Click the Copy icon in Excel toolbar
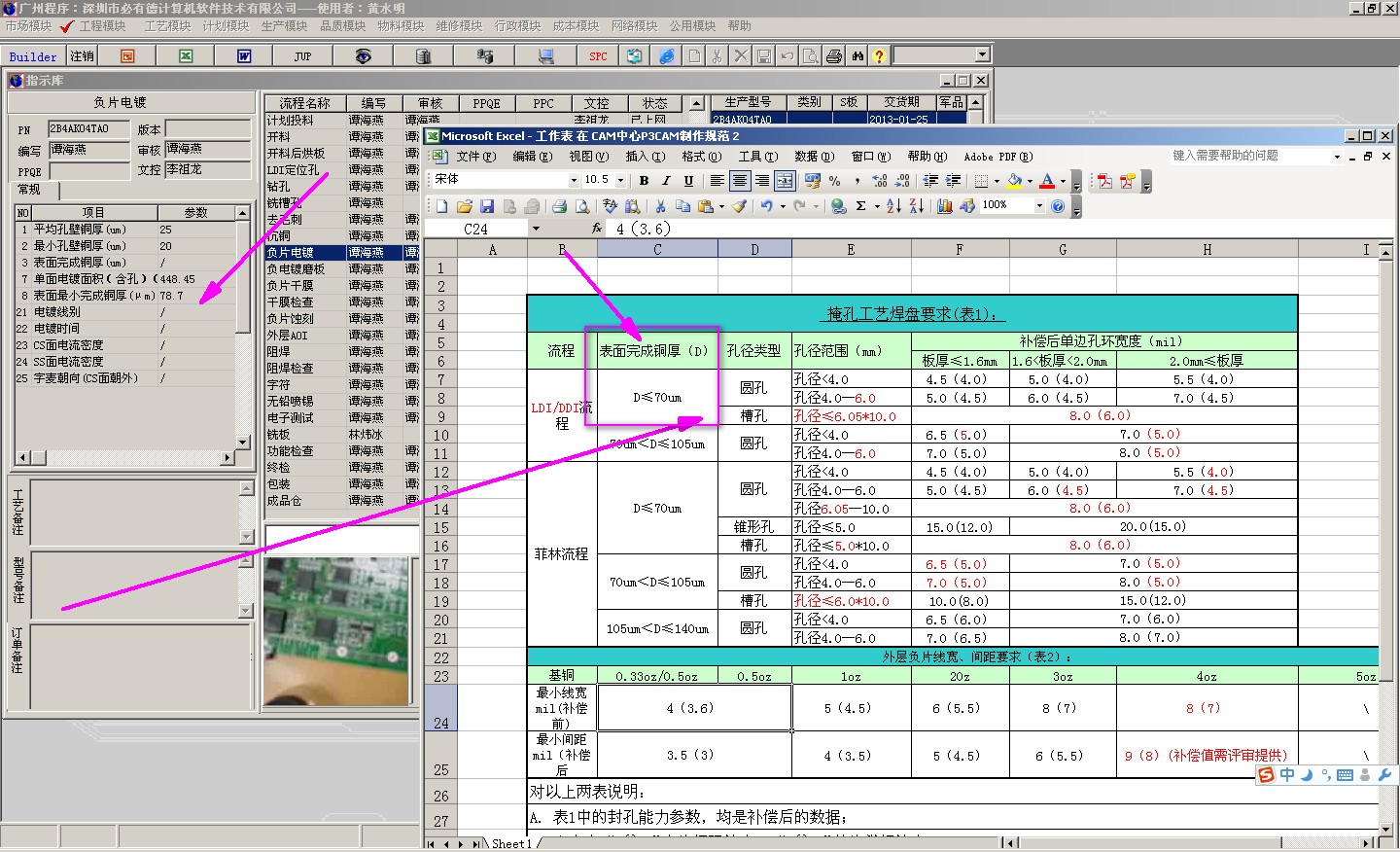 click(682, 206)
